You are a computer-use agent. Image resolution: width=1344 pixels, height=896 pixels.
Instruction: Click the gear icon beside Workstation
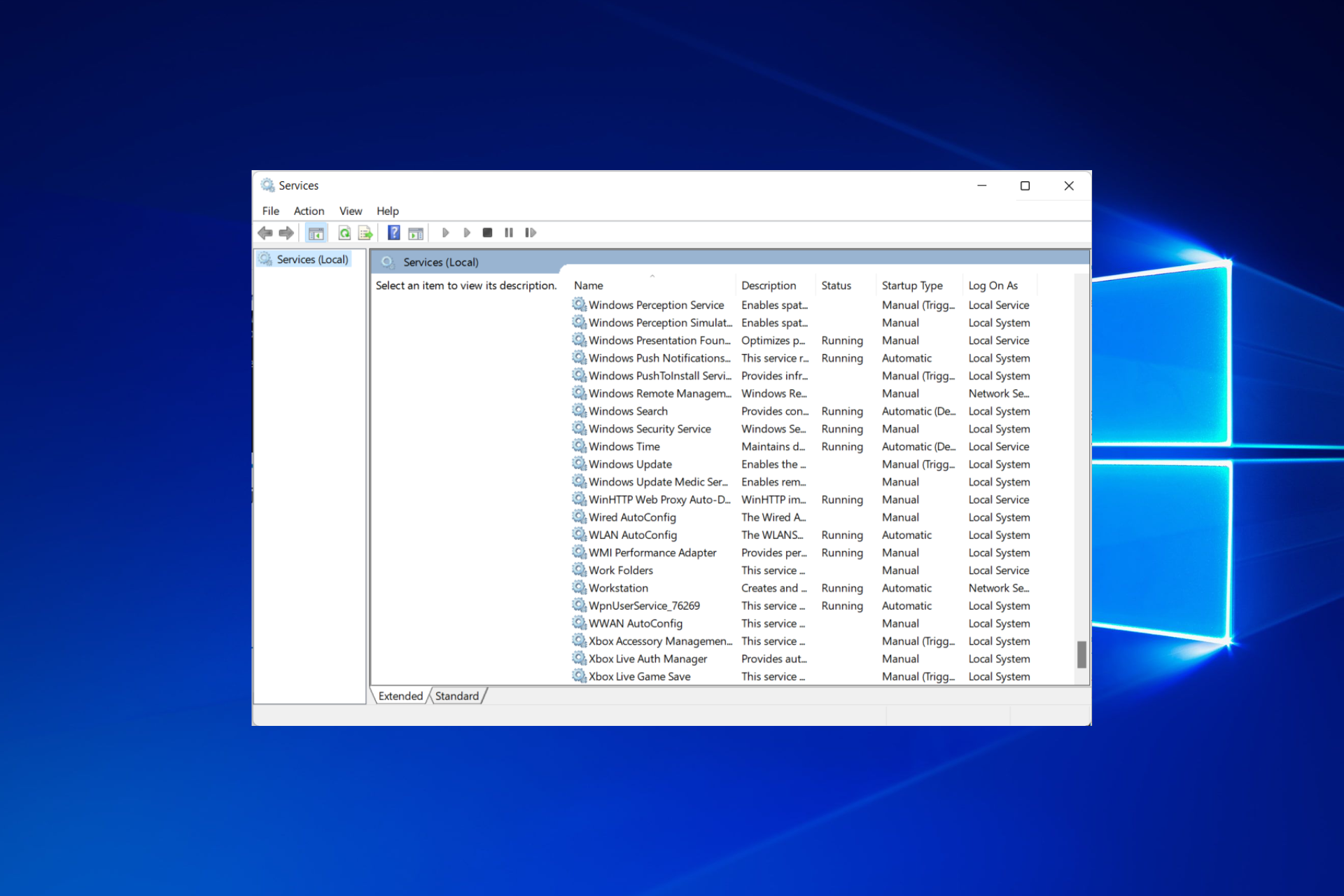coord(580,588)
